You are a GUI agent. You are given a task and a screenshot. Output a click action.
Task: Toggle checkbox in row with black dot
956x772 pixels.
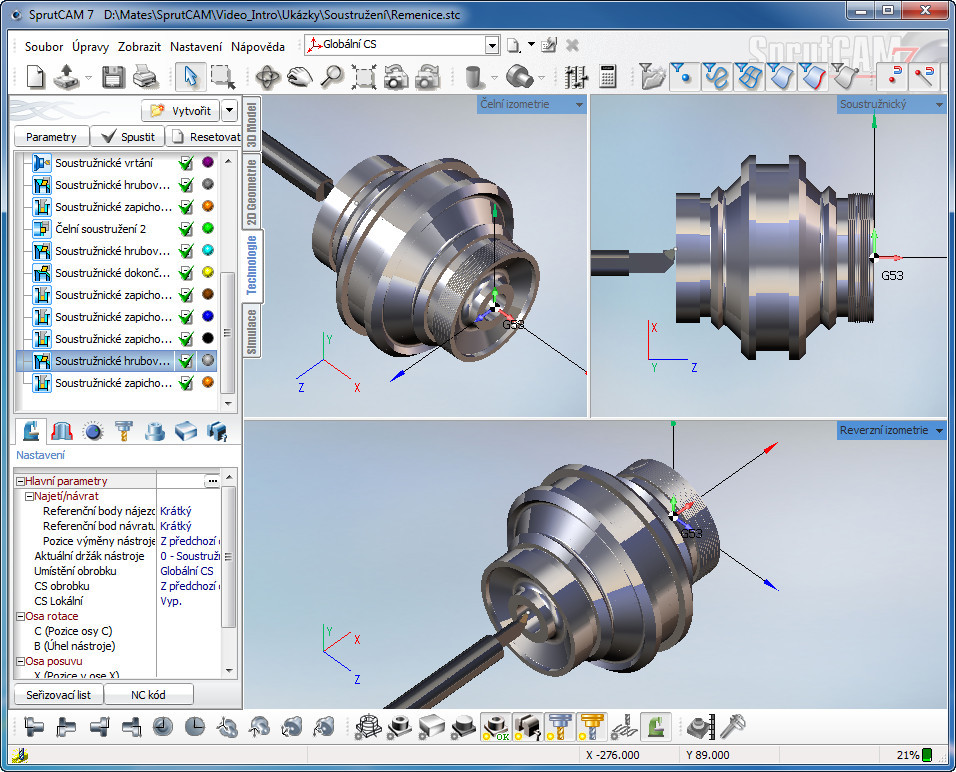tap(186, 338)
